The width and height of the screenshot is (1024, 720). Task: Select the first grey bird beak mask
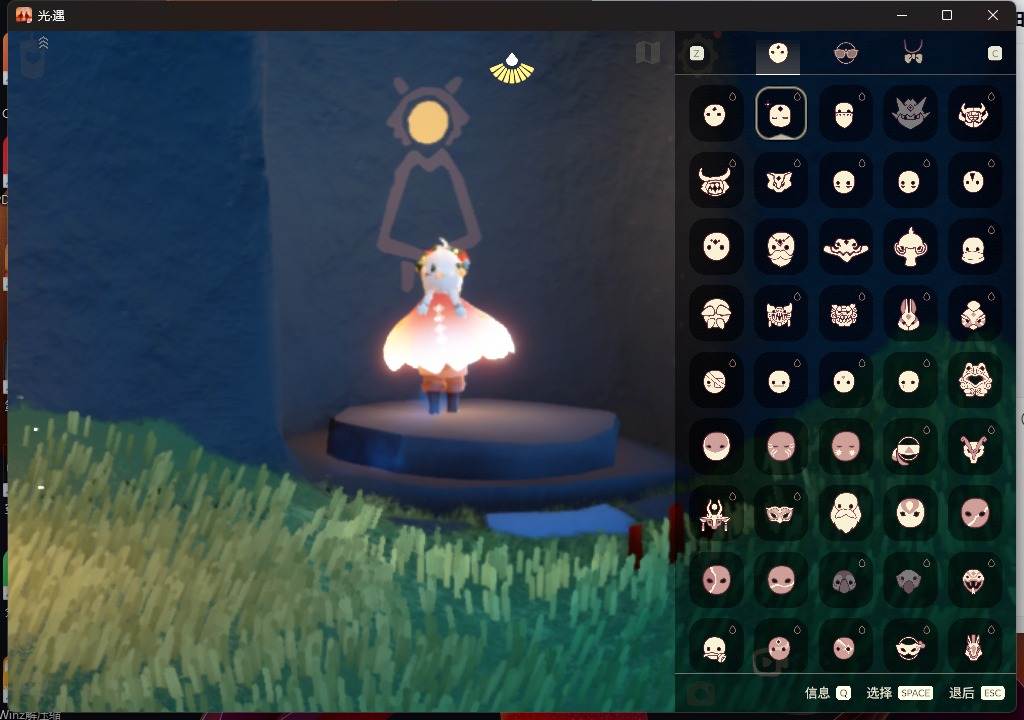click(844, 580)
